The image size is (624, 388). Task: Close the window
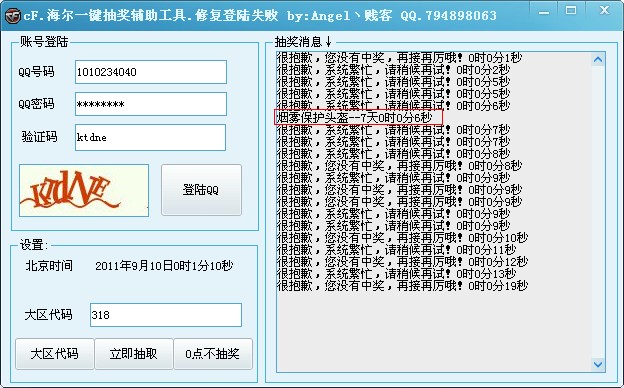[x=604, y=11]
